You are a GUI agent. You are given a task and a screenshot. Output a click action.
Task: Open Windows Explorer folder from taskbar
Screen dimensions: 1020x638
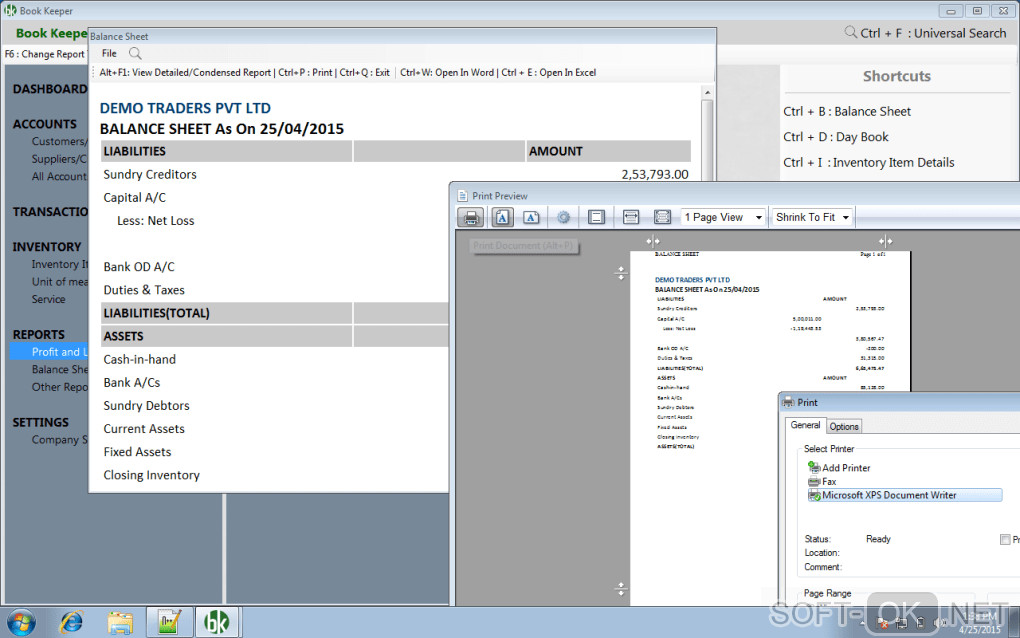point(120,622)
